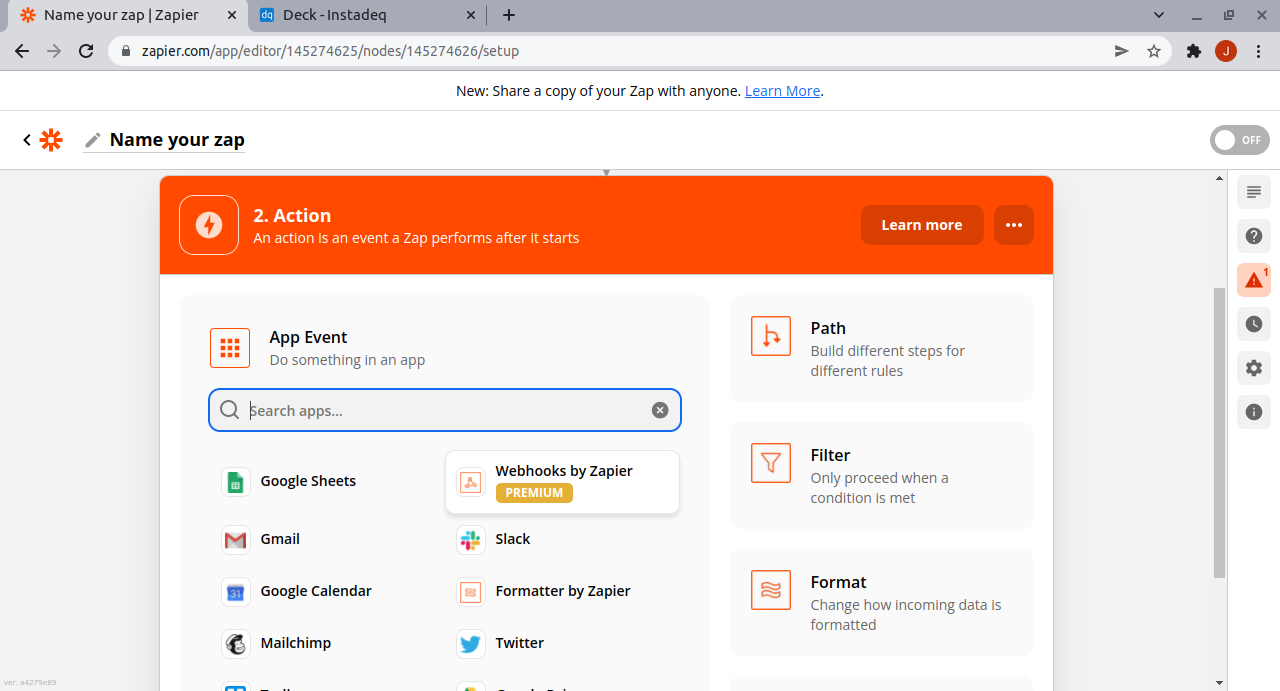Select the Path branching icon

click(x=771, y=336)
